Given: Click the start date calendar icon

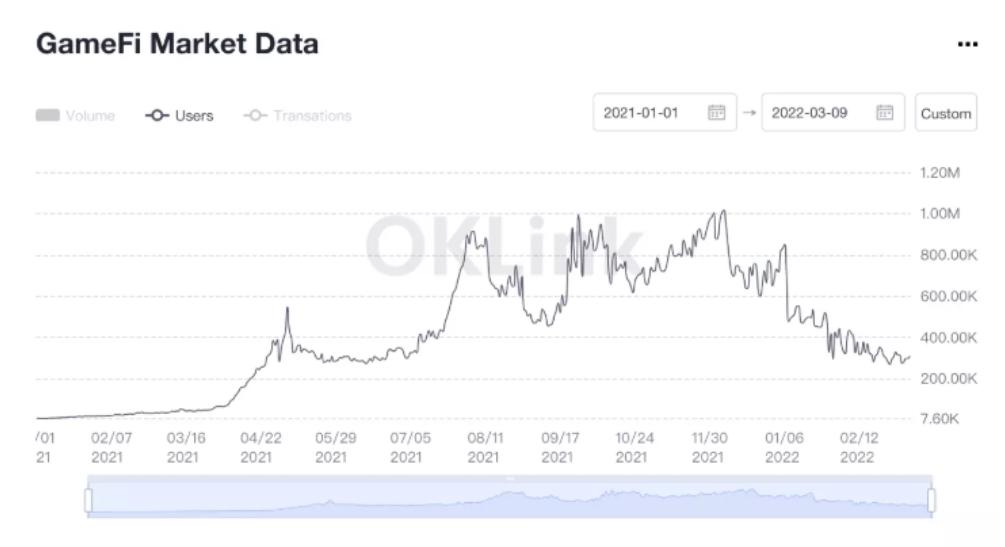Looking at the screenshot, I should [x=716, y=113].
